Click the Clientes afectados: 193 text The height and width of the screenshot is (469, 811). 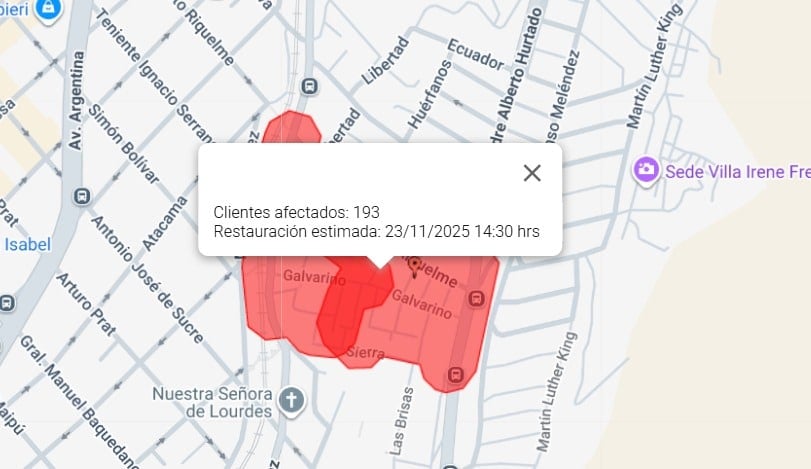click(296, 212)
